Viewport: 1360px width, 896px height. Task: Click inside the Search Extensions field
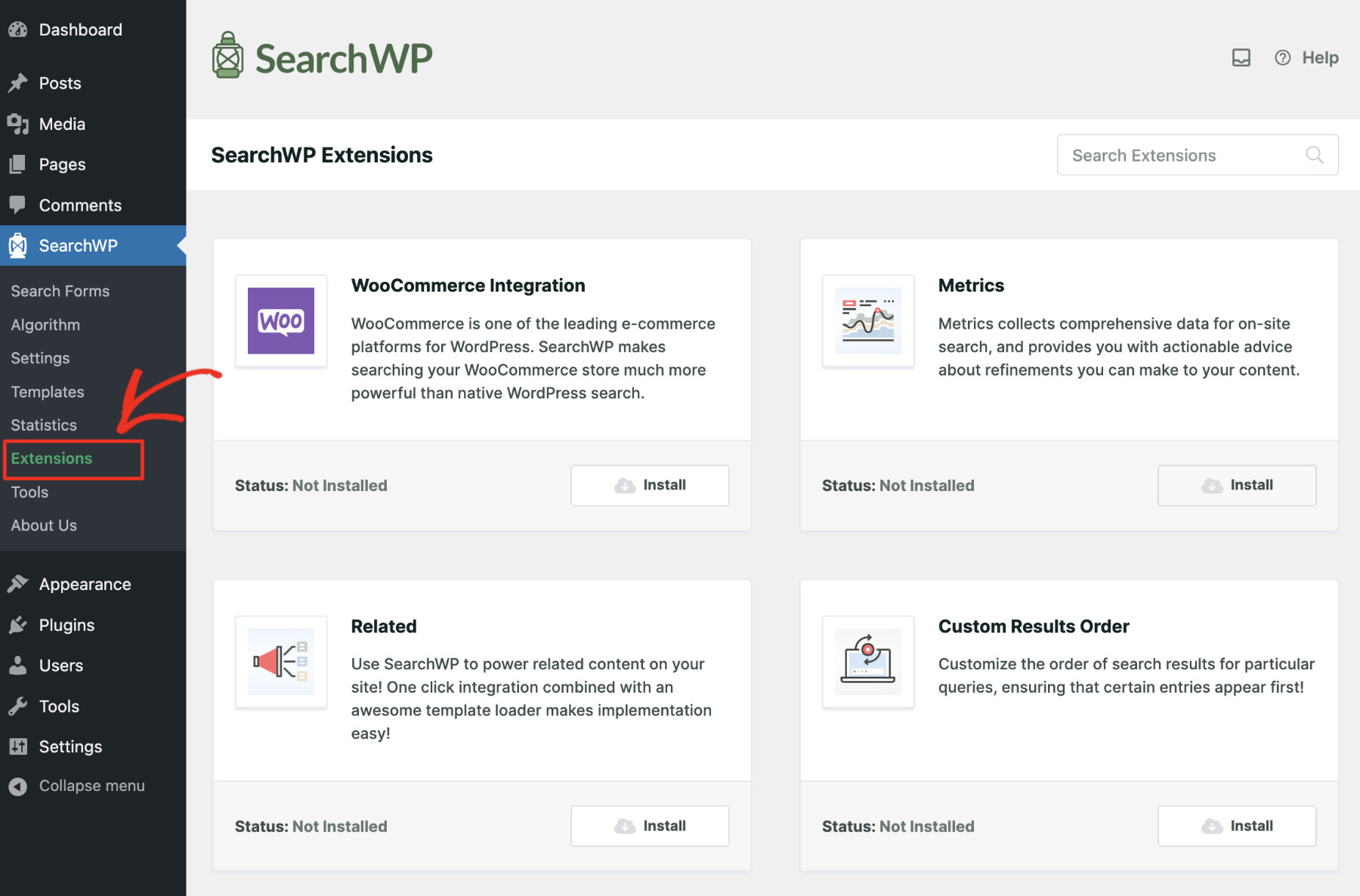(x=1198, y=155)
